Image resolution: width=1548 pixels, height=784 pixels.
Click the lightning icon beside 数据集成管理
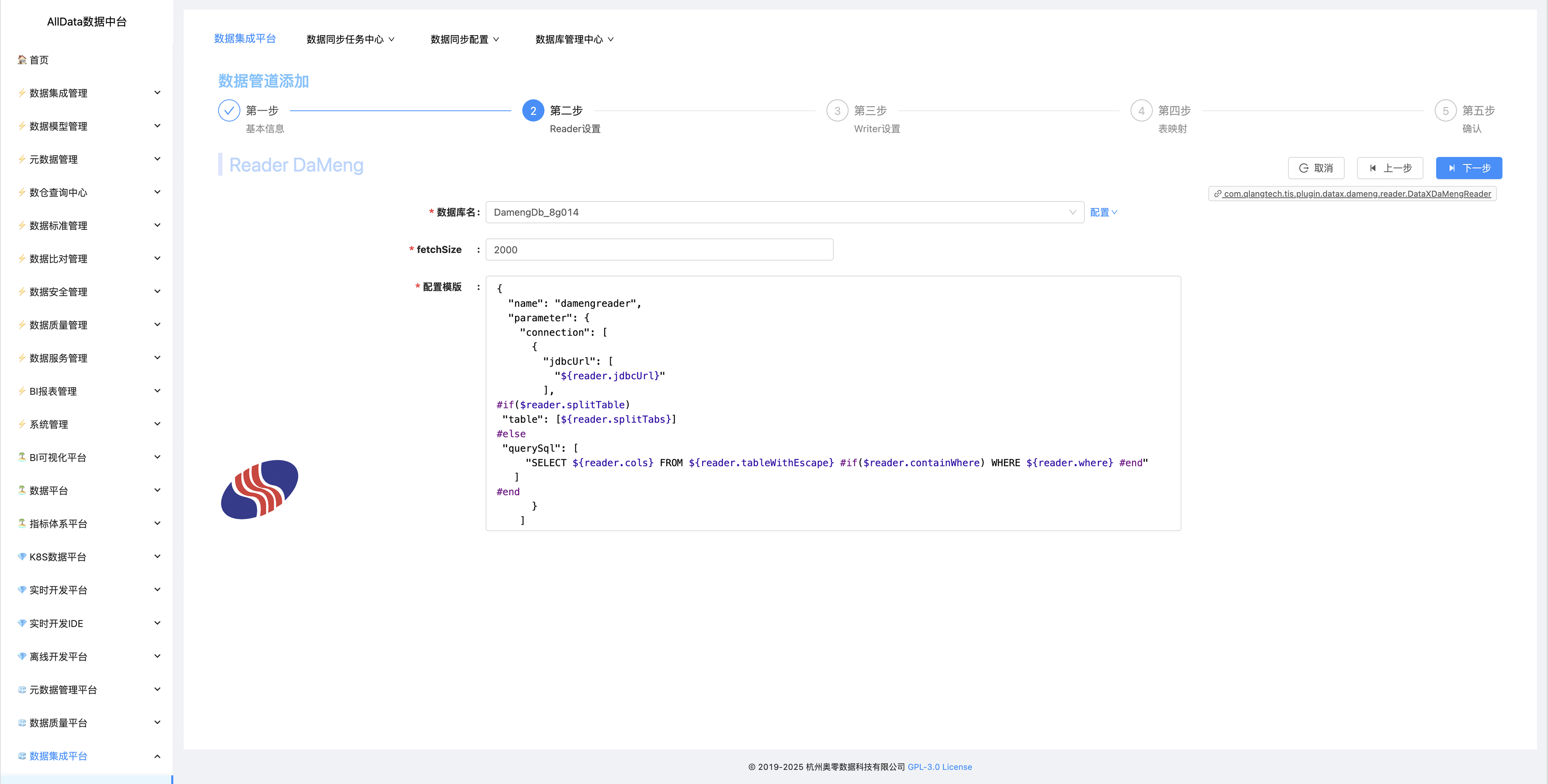pos(22,93)
